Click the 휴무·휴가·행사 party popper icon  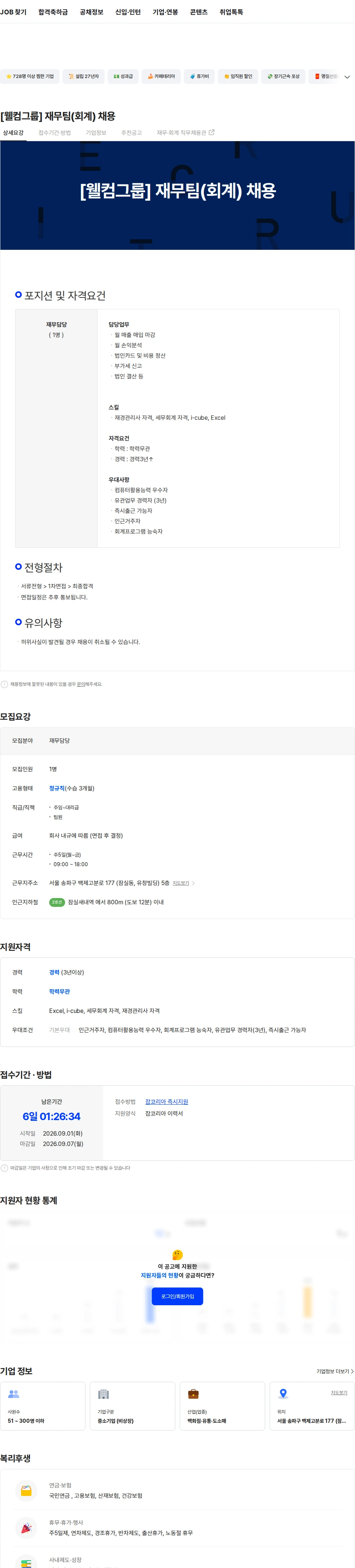click(26, 1528)
